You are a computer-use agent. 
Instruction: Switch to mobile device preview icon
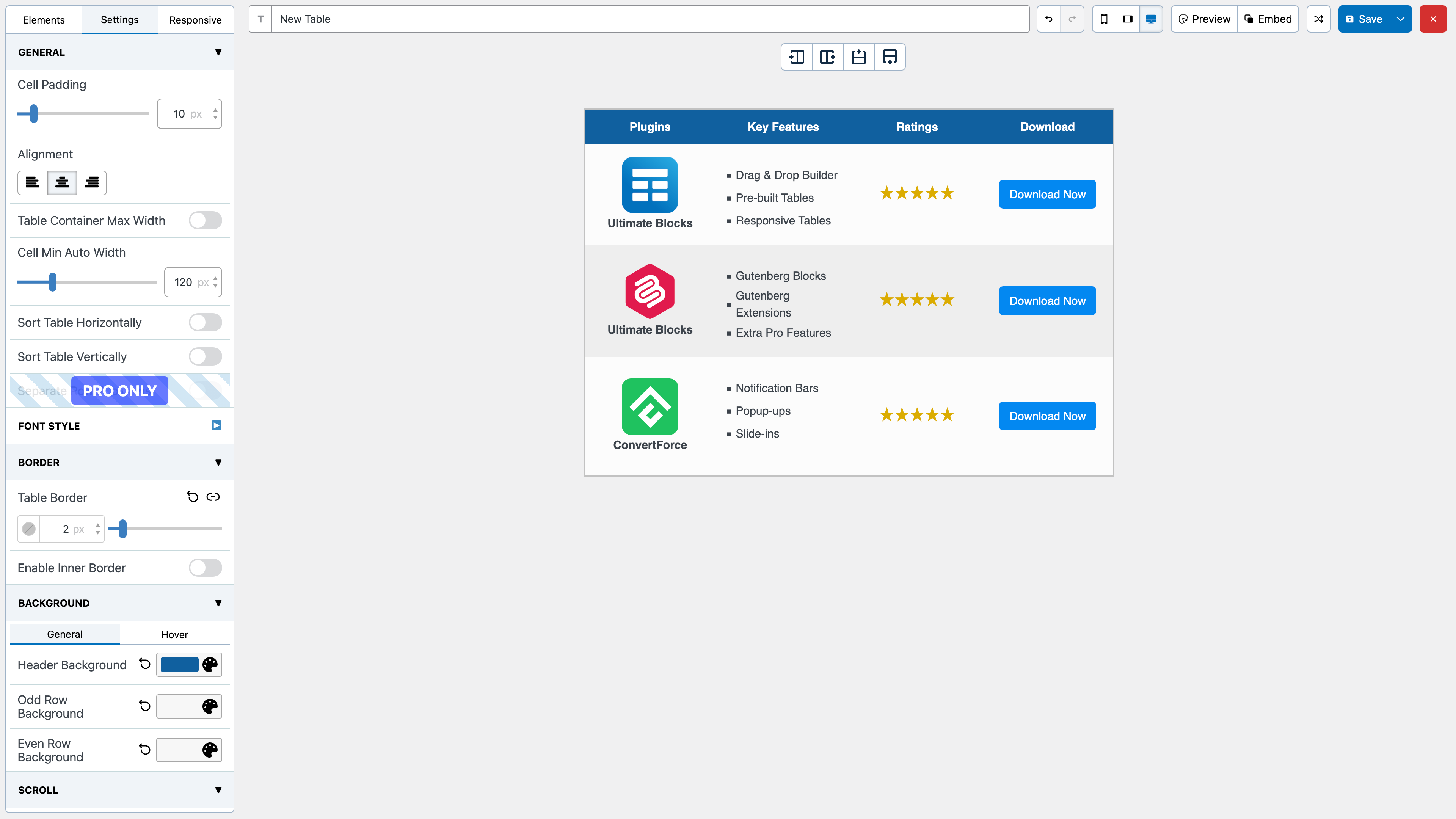[x=1104, y=19]
